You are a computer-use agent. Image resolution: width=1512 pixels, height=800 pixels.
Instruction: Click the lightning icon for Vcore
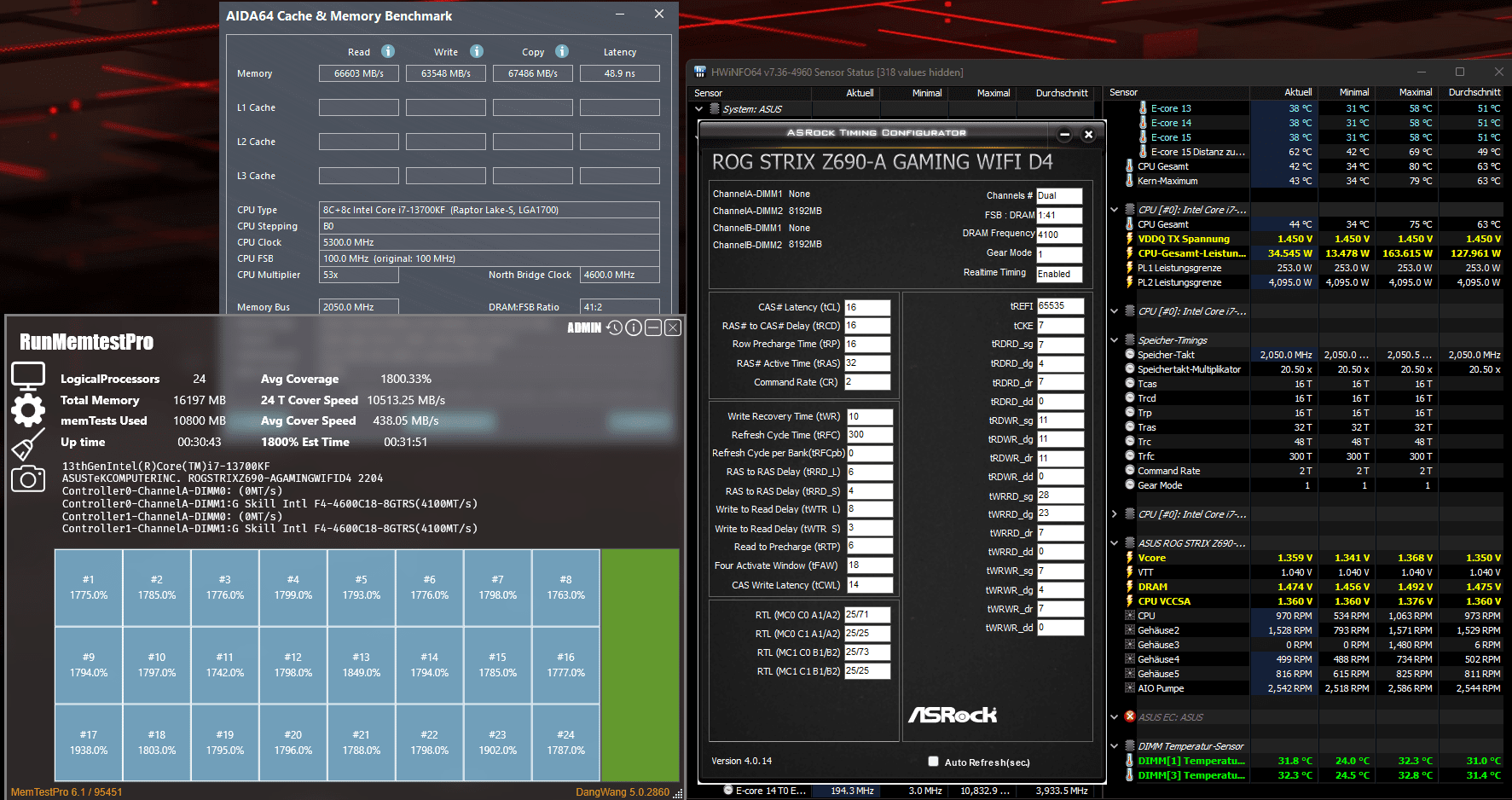[1130, 558]
